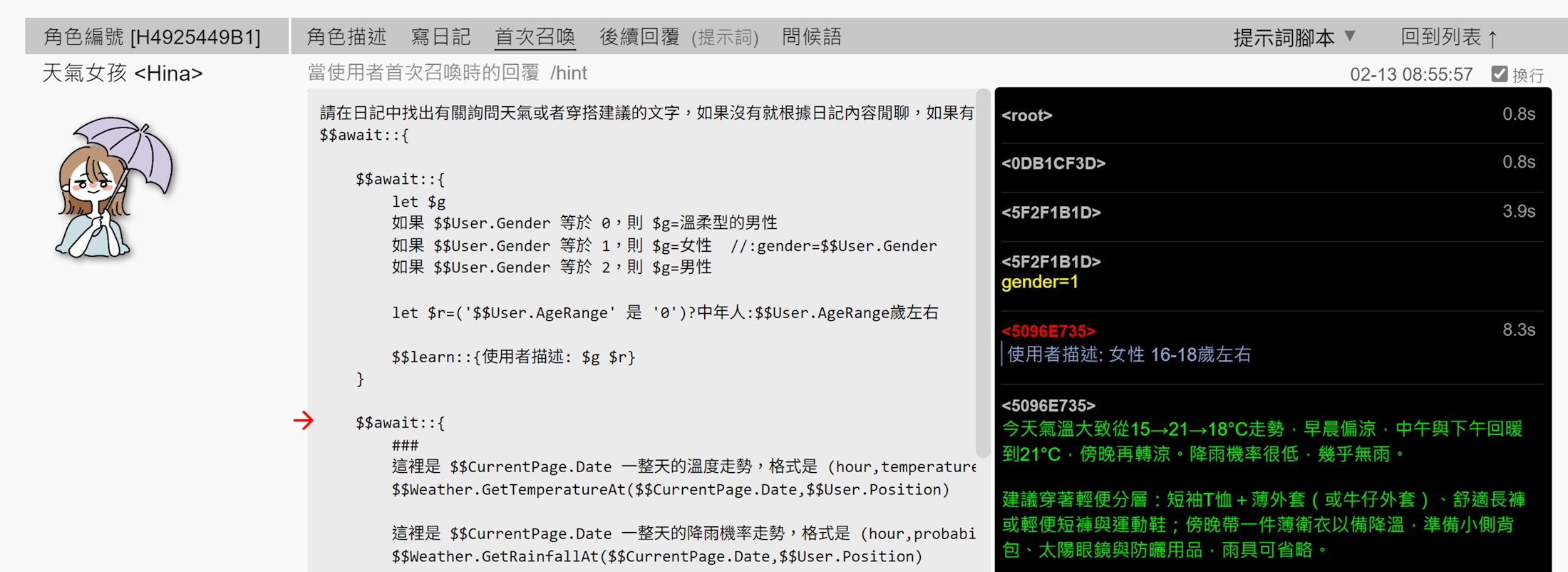Screen dimensions: 1568x572
Task: Switch to the 後續回覆 tab
Action: (639, 37)
